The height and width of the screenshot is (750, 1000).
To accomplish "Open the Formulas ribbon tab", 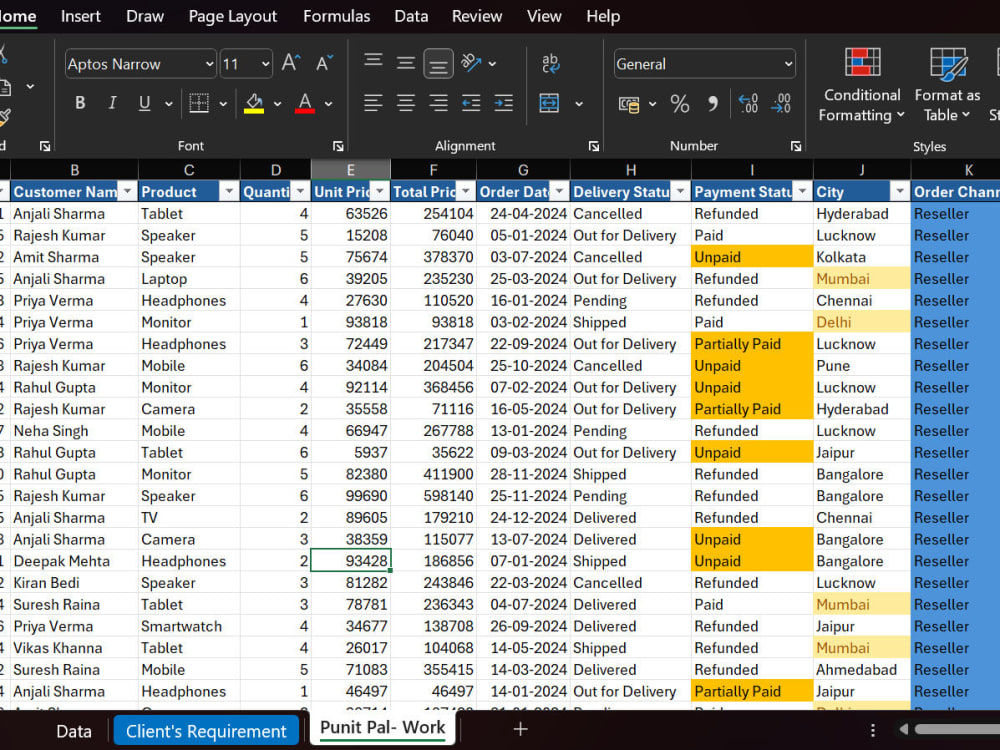I will (x=336, y=16).
